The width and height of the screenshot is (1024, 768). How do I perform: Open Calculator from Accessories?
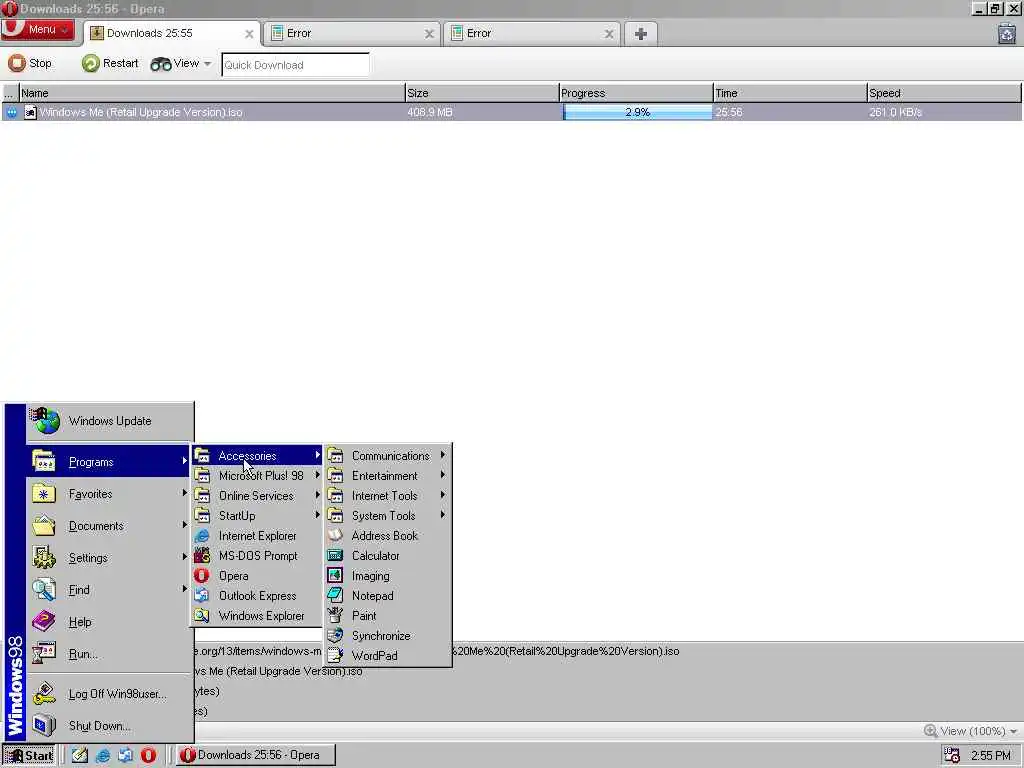[x=388, y=556]
